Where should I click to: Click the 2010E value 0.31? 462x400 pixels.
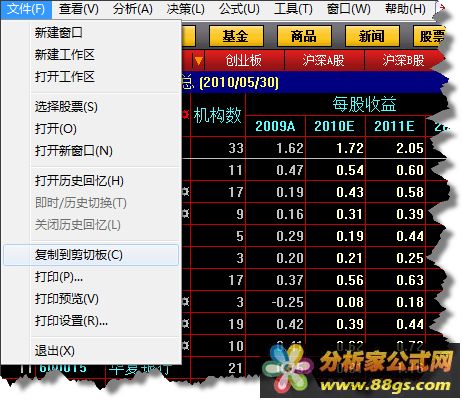click(350, 214)
